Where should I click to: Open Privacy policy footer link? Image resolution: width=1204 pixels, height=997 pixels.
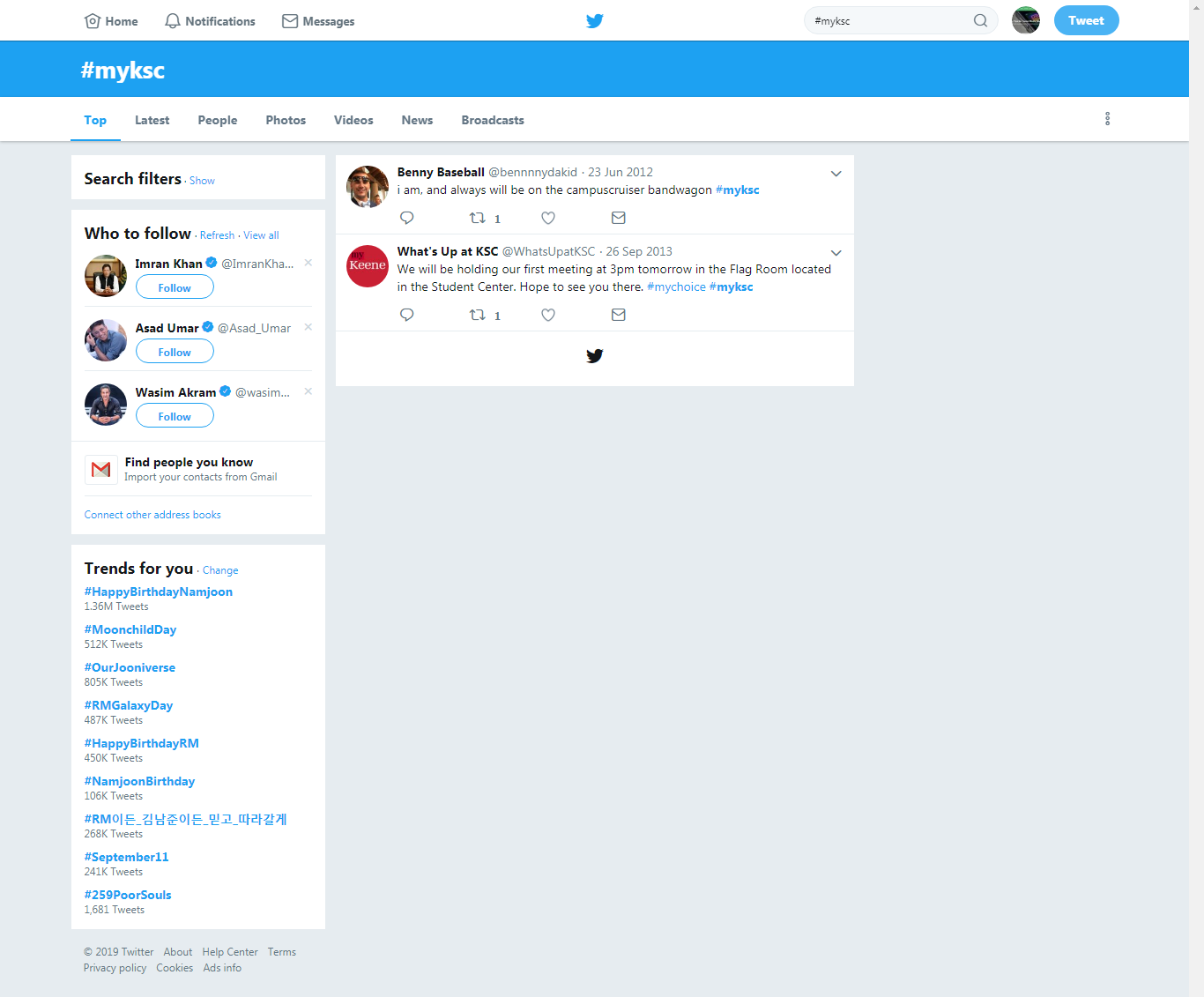tap(115, 968)
